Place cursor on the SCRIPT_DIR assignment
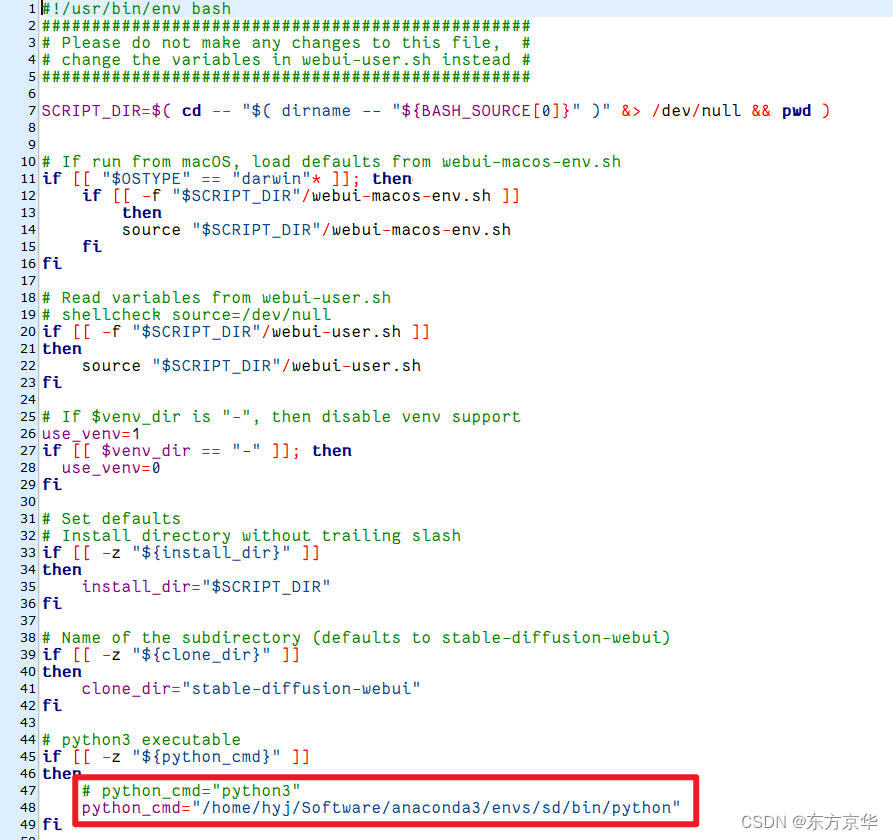The image size is (893, 840). 436,110
